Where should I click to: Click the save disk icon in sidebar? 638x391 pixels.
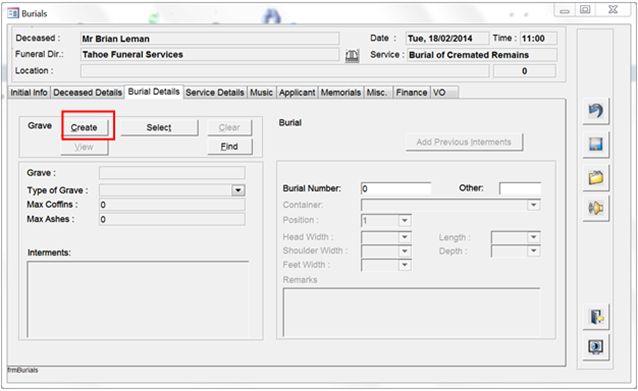pyautogui.click(x=596, y=144)
